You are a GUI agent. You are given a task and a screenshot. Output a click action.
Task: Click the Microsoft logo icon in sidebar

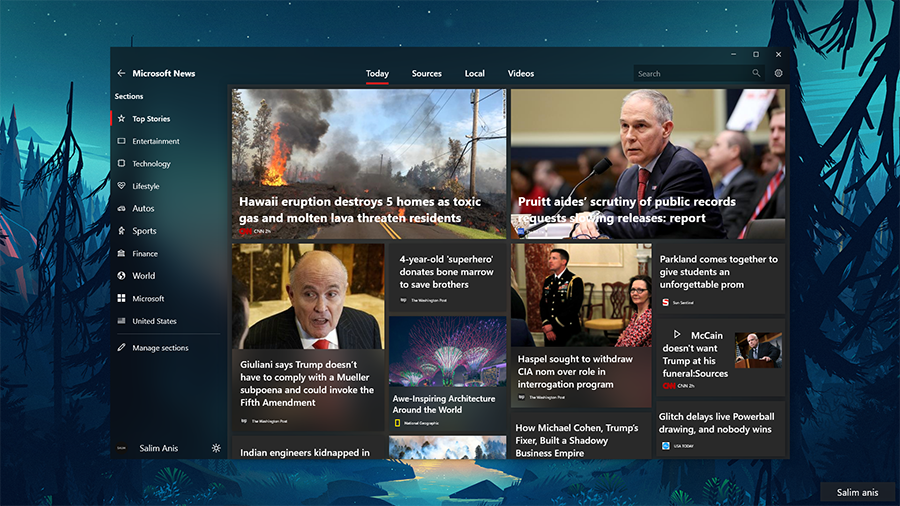[x=121, y=298]
